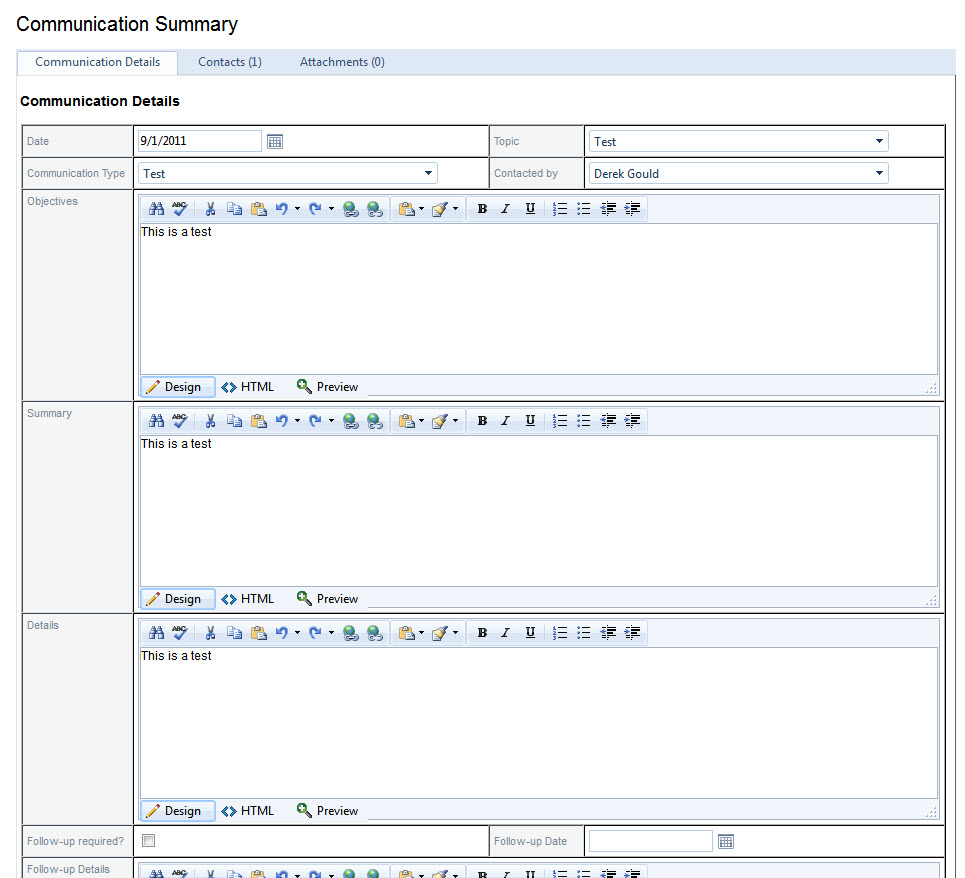Open the Topic dropdown
This screenshot has width=965, height=878.
tap(879, 142)
